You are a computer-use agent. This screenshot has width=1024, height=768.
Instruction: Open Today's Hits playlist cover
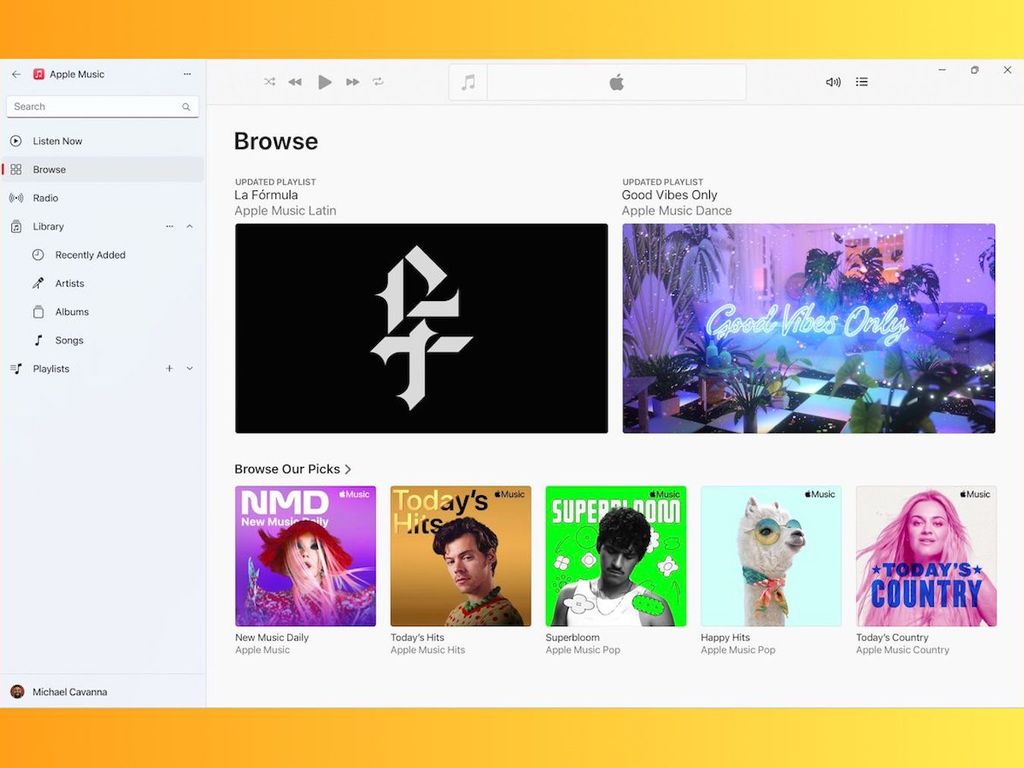pos(460,556)
